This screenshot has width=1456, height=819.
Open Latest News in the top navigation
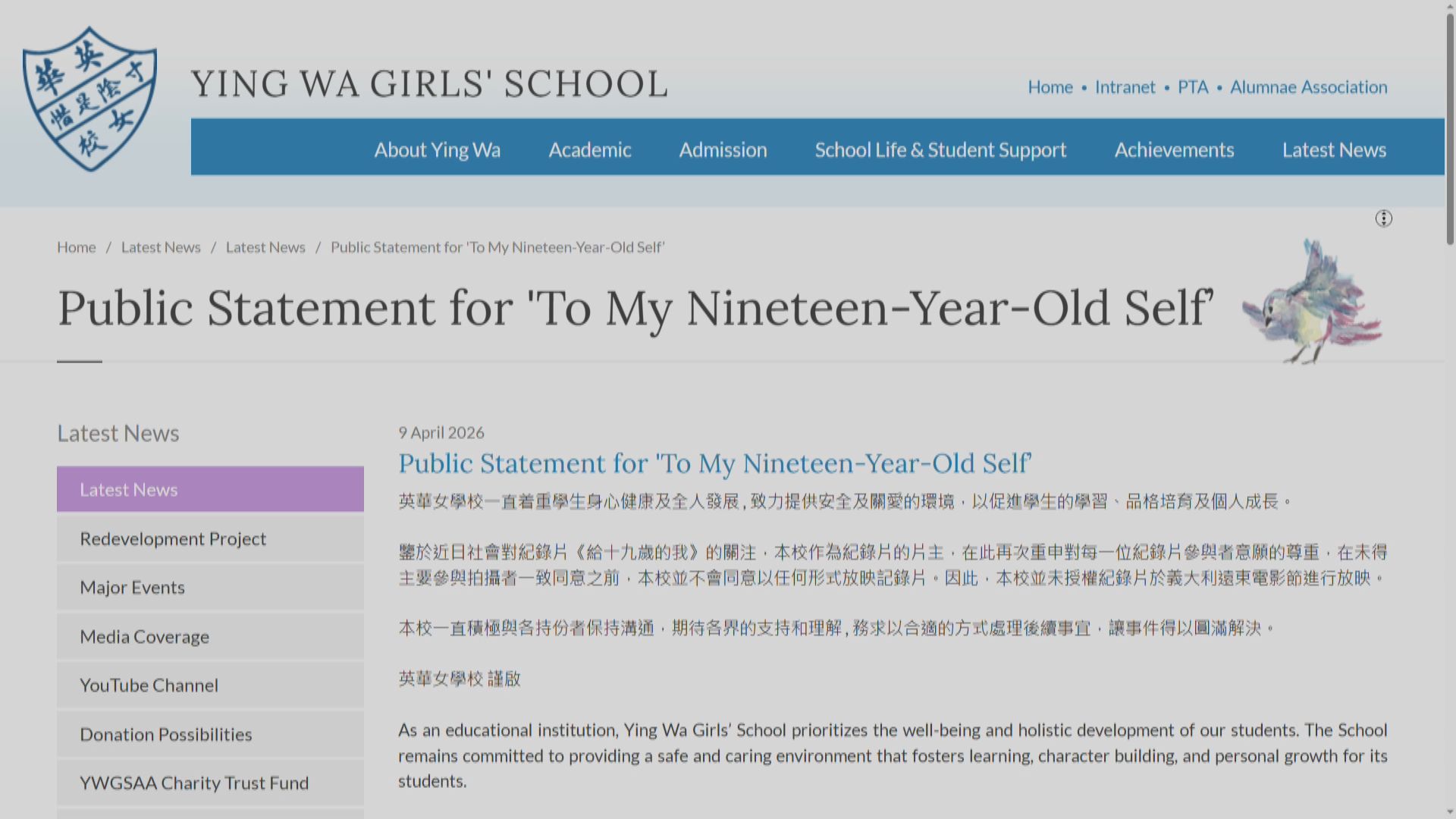coord(1334,149)
